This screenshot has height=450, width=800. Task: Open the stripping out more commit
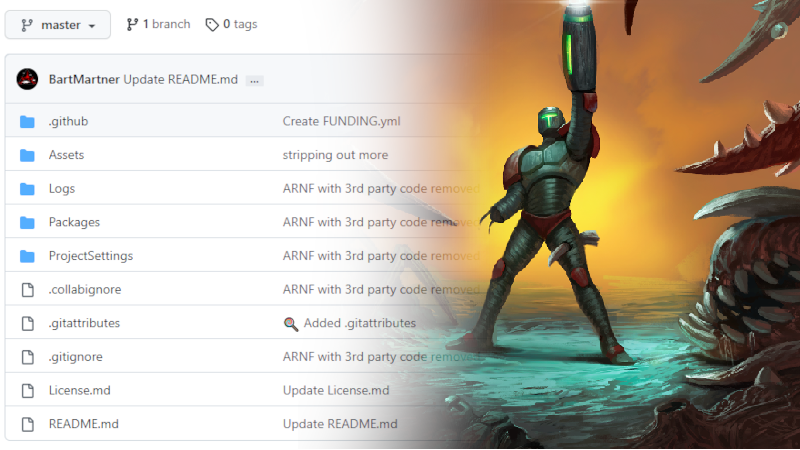point(335,155)
